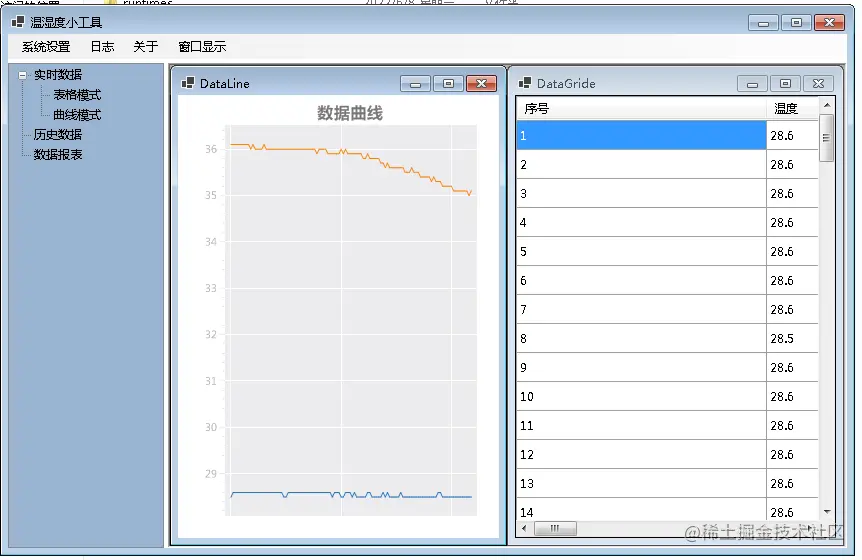This screenshot has height=560, width=862.
Task: Click the grid's vertical scrollbar up arrow
Action: 827,105
